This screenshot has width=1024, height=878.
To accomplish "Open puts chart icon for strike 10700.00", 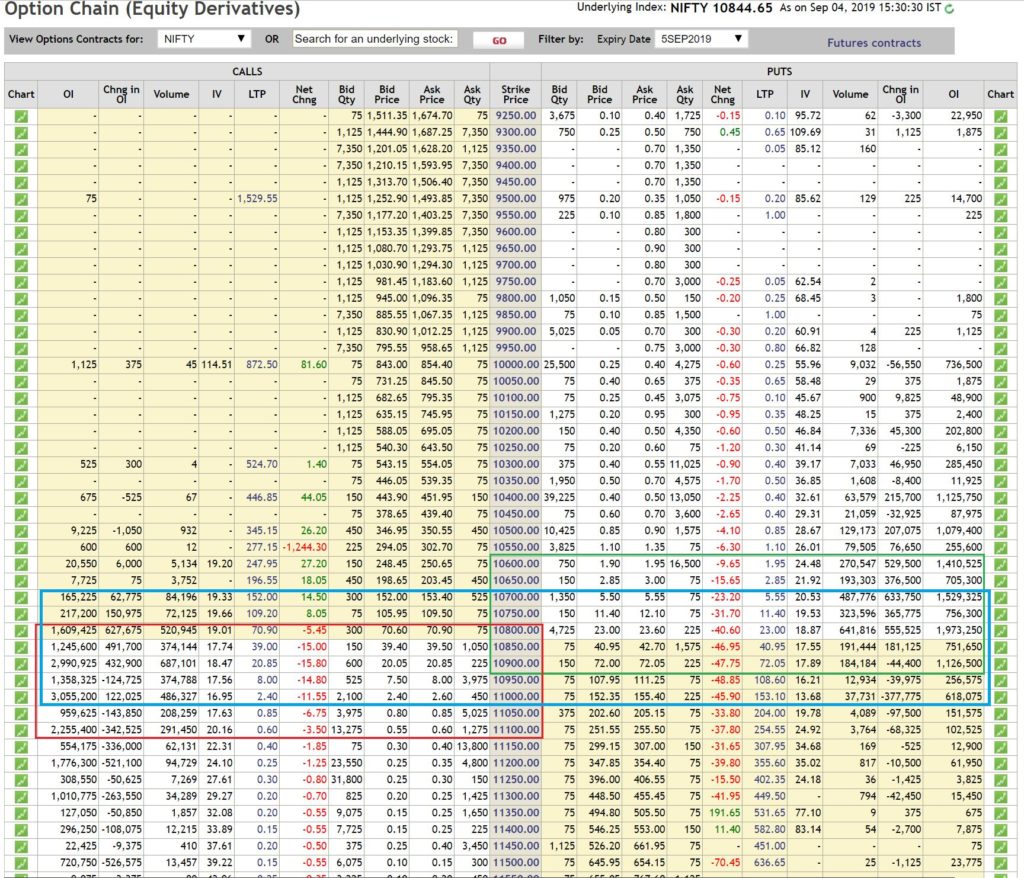I will coord(1000,598).
